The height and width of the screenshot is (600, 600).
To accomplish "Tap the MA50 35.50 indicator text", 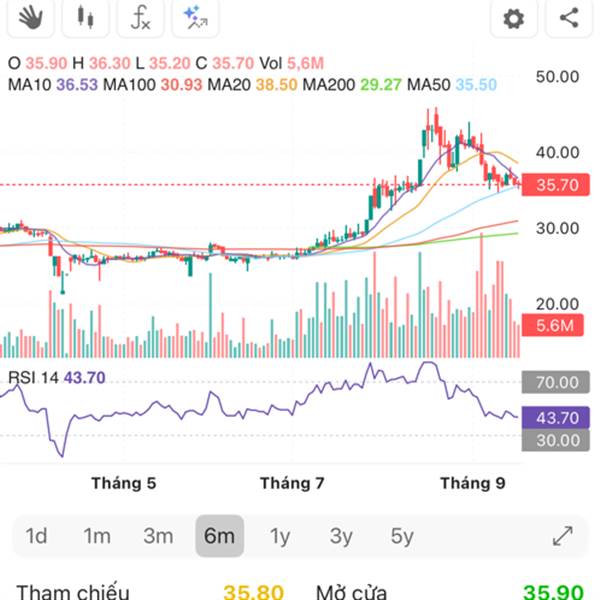I will pyautogui.click(x=452, y=85).
